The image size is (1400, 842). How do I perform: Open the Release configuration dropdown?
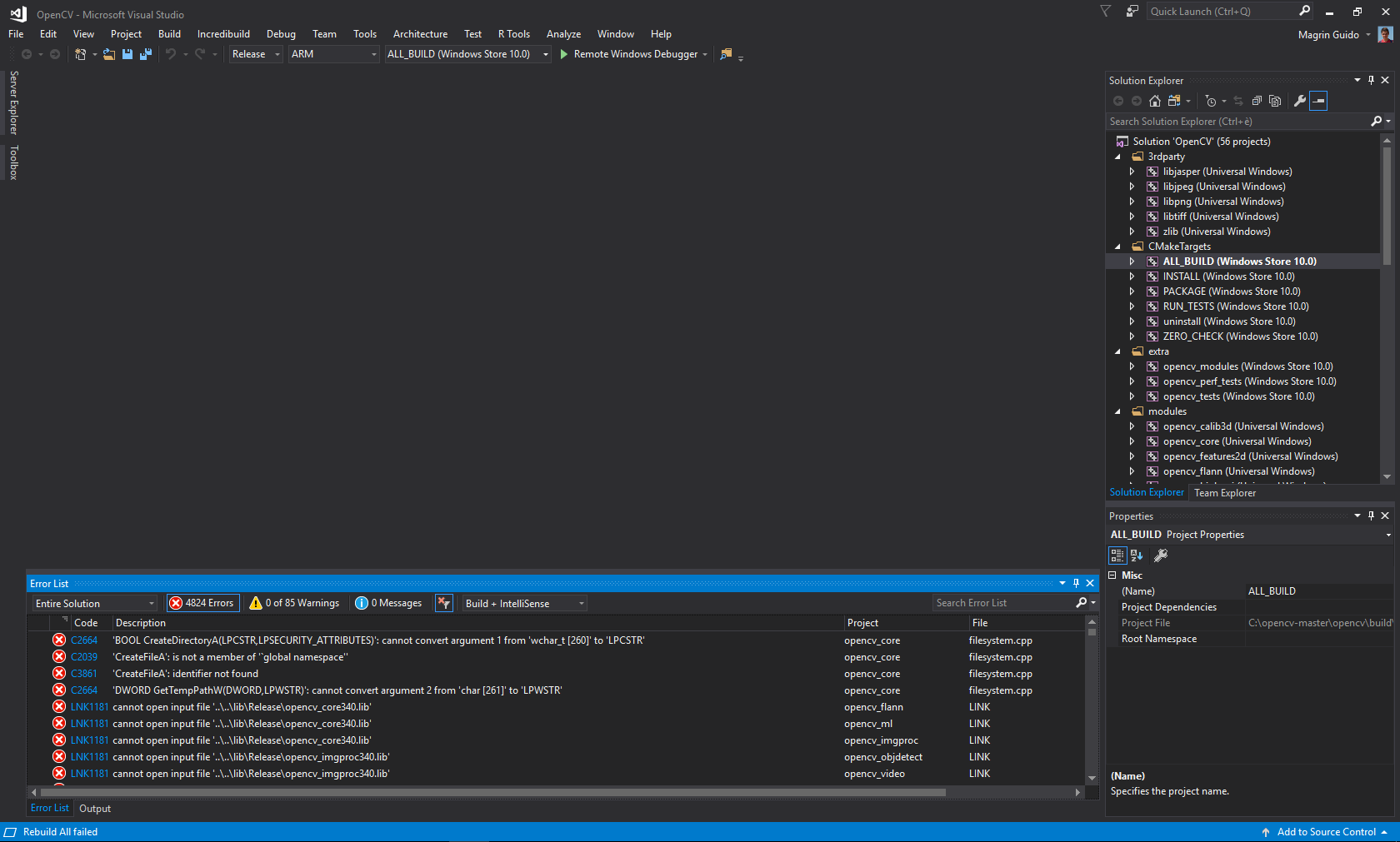point(257,54)
